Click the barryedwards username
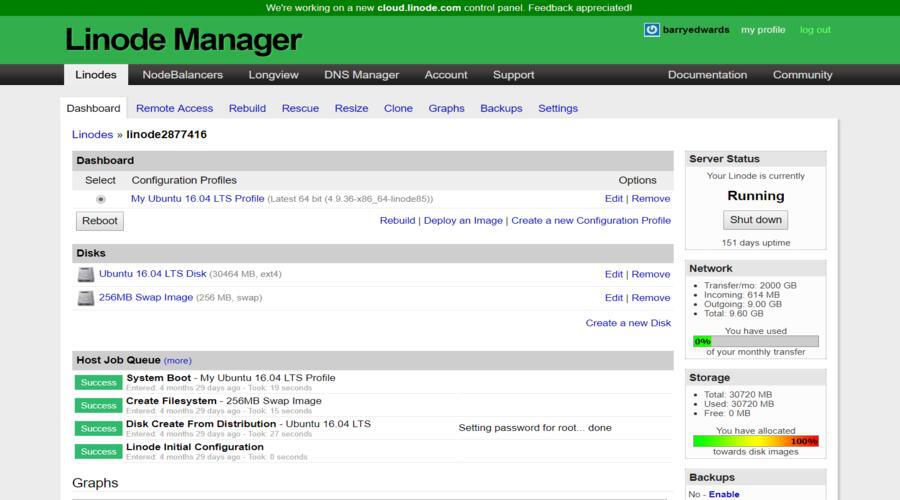Screen dimensions: 900x500 click(x=696, y=30)
